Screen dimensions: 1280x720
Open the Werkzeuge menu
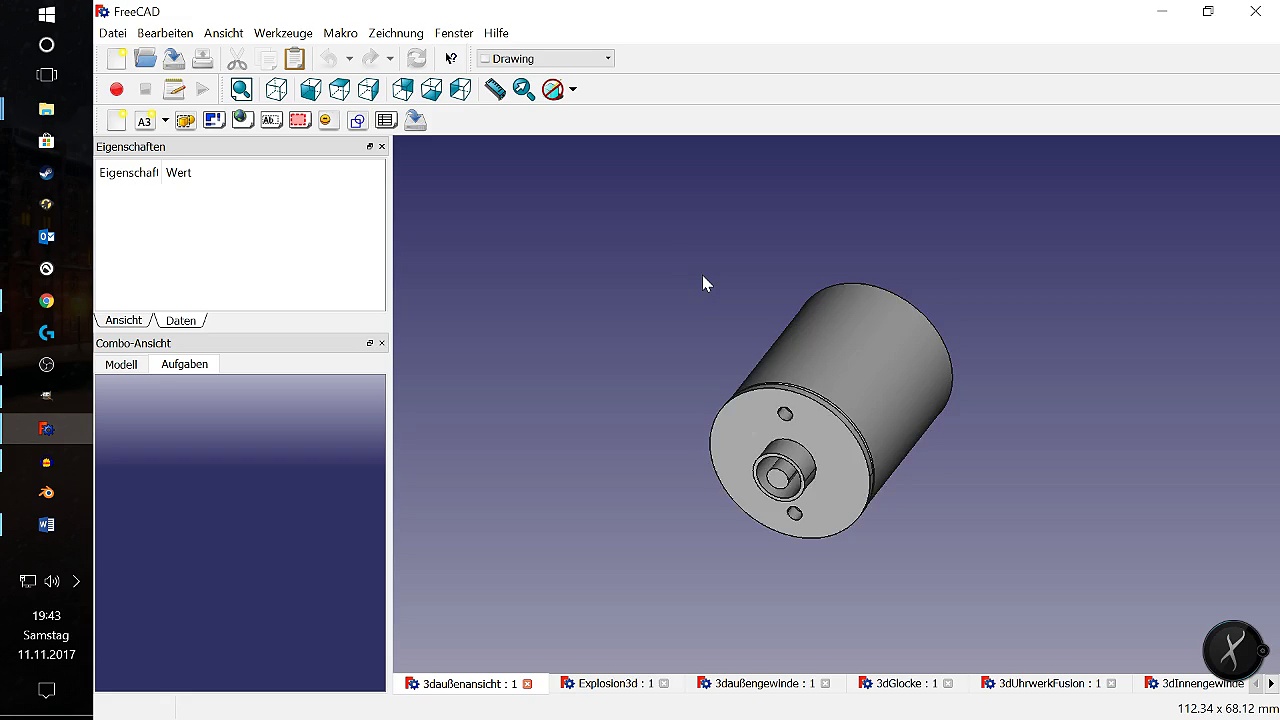[283, 33]
